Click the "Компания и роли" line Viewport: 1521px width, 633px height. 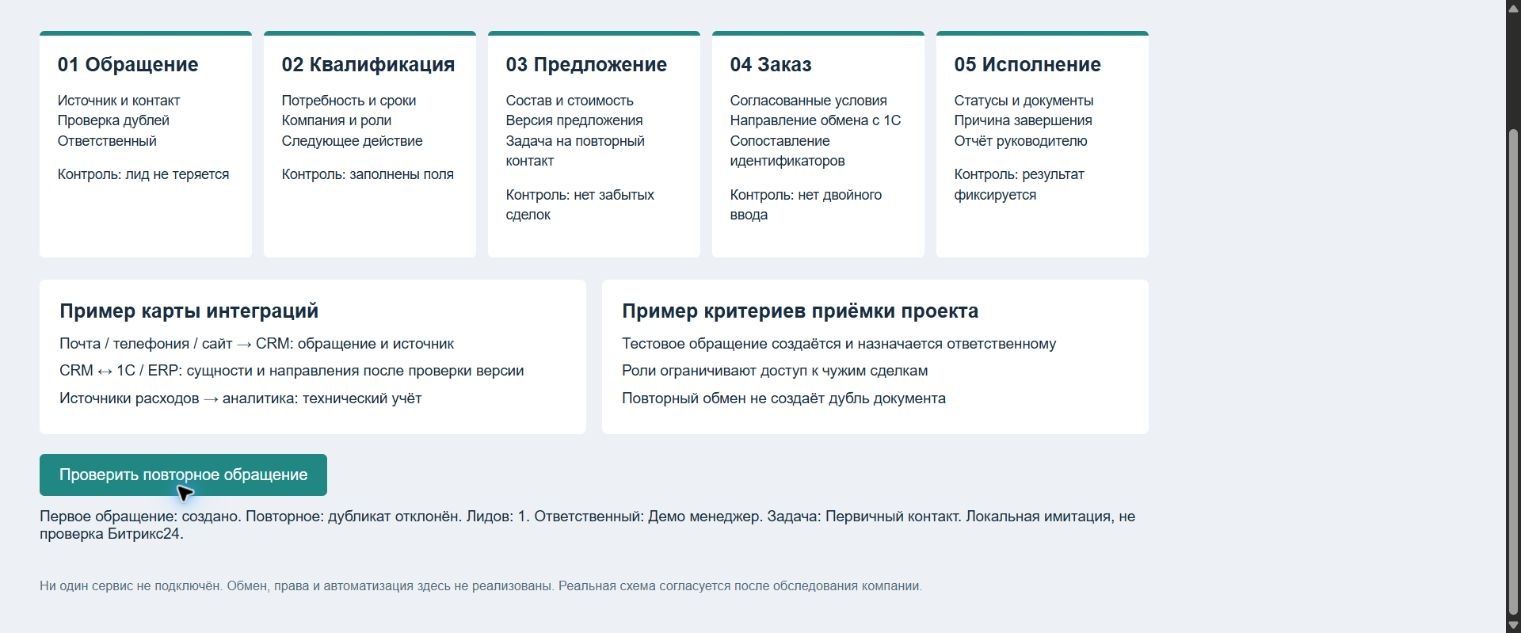pos(336,121)
